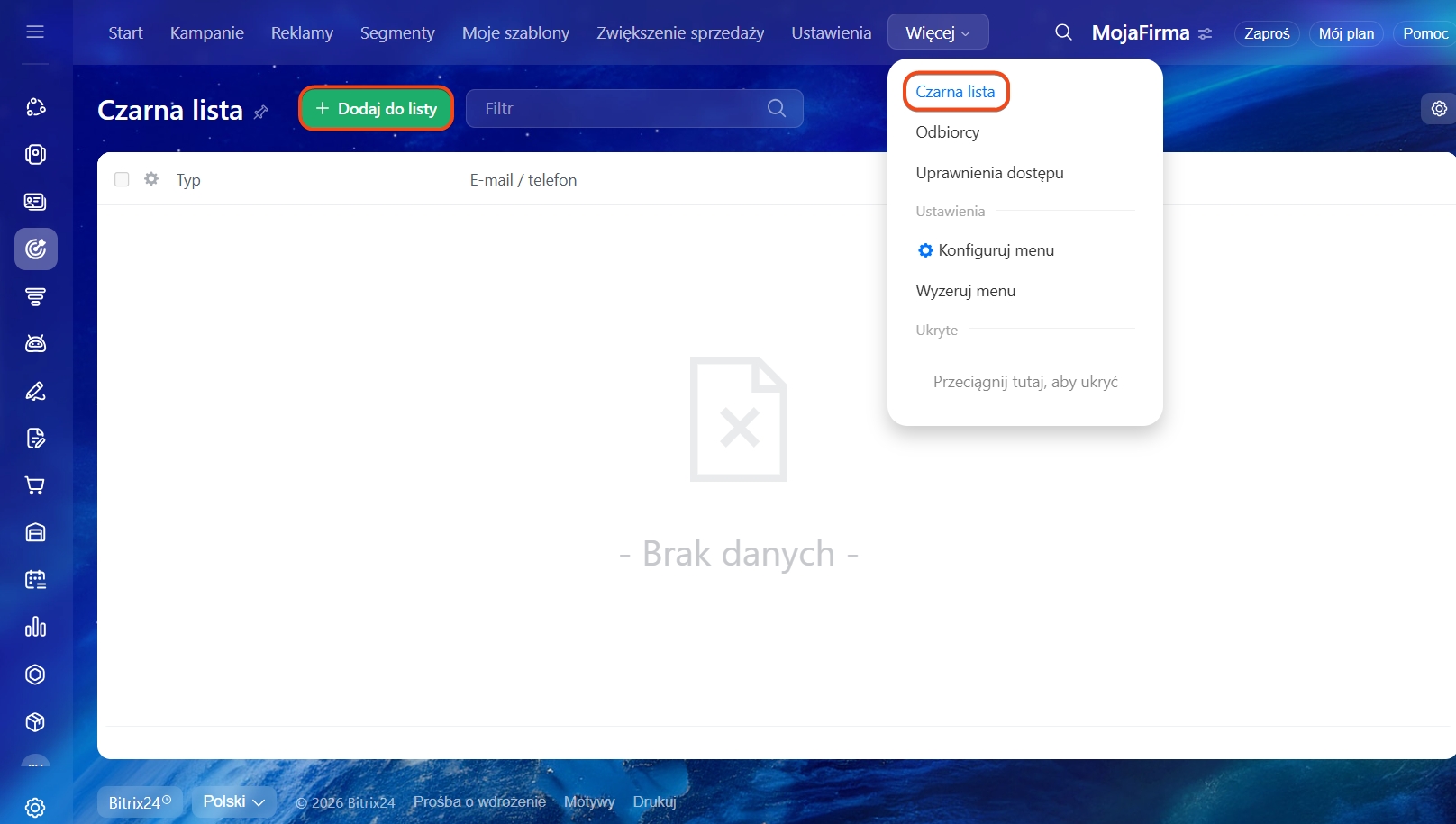Screen dimensions: 1456x824
Task: Click Konfiguruj menu option
Action: point(995,250)
